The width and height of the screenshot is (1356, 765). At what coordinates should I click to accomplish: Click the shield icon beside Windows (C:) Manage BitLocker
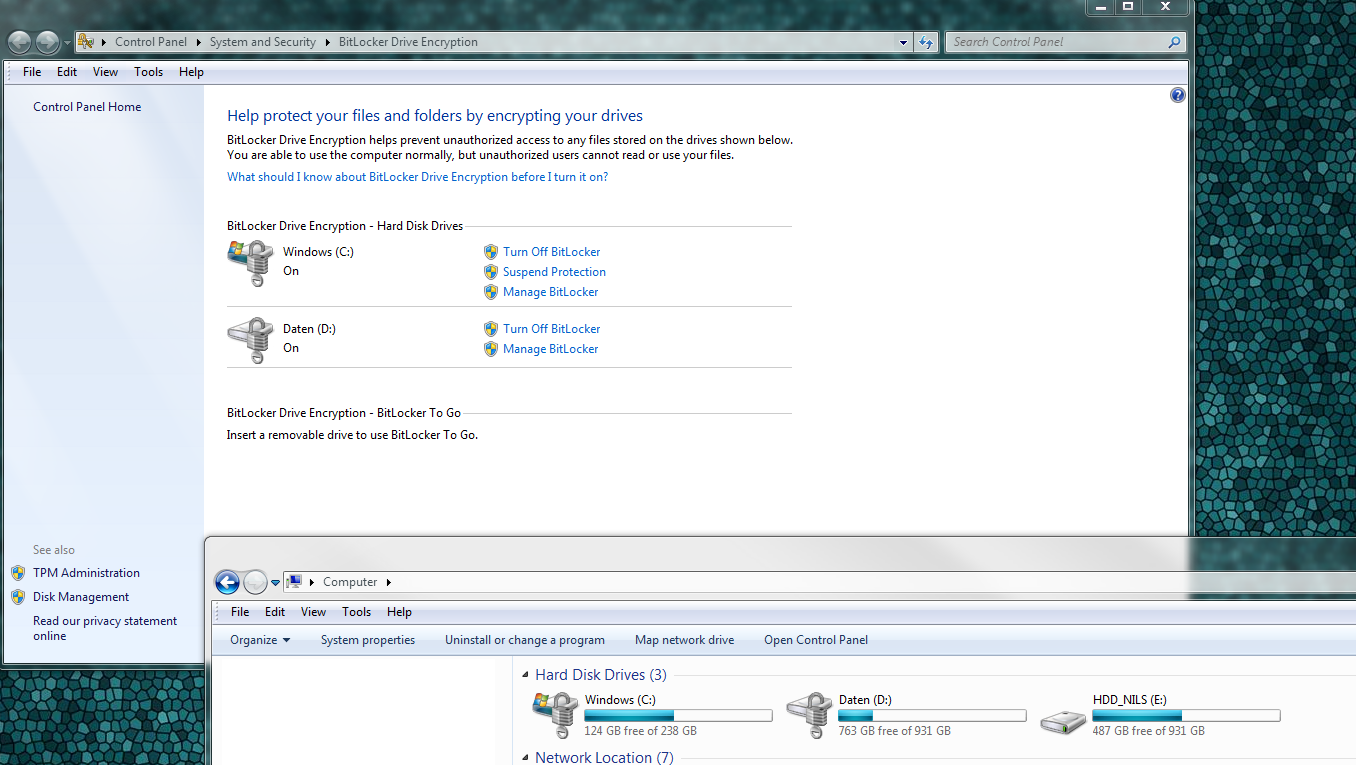pos(491,292)
